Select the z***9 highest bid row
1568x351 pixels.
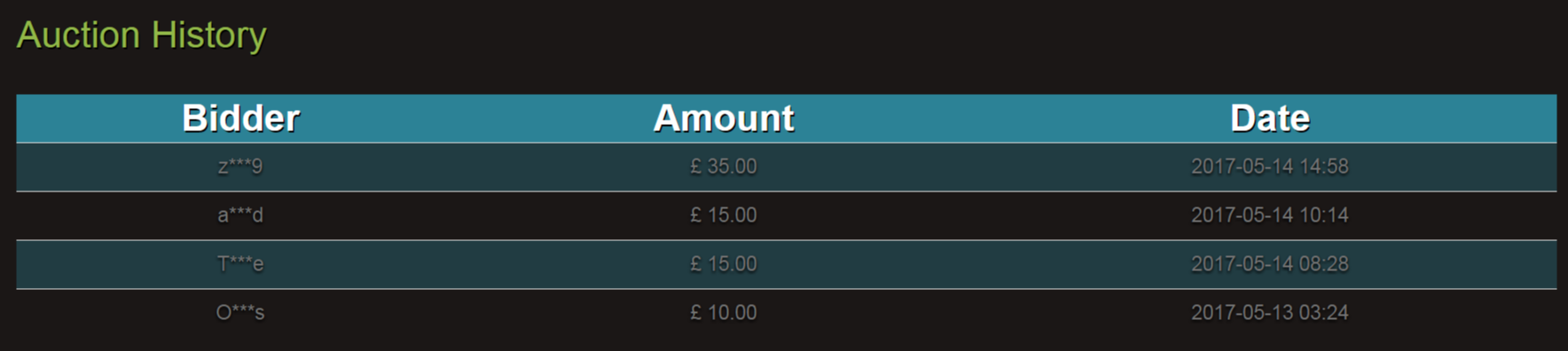[786, 167]
